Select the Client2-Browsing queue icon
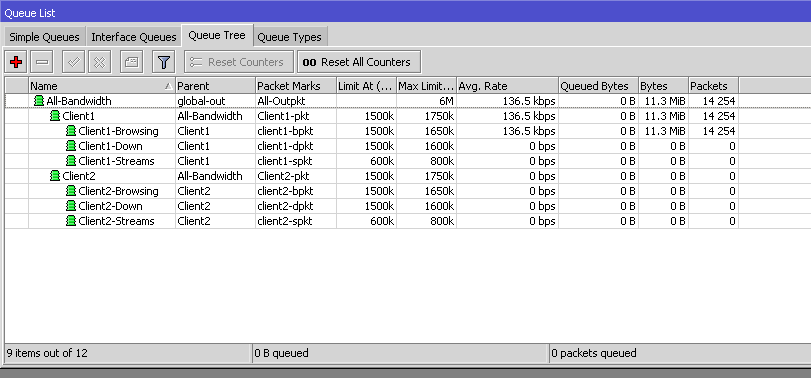This screenshot has width=811, height=378. [71, 191]
